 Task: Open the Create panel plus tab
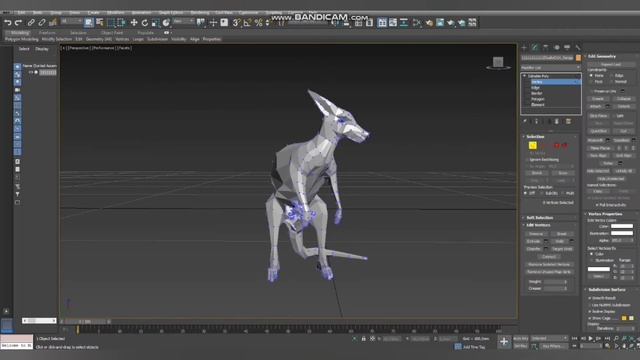(x=524, y=48)
